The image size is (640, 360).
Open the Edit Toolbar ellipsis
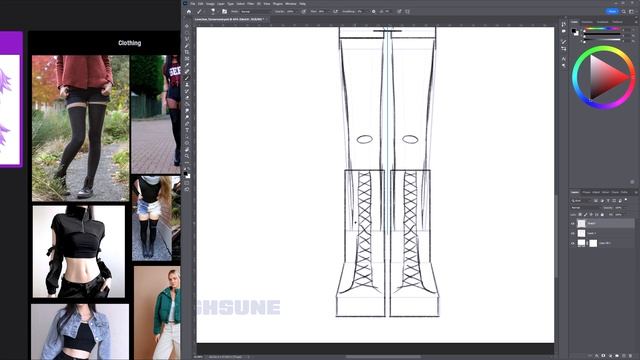(187, 163)
